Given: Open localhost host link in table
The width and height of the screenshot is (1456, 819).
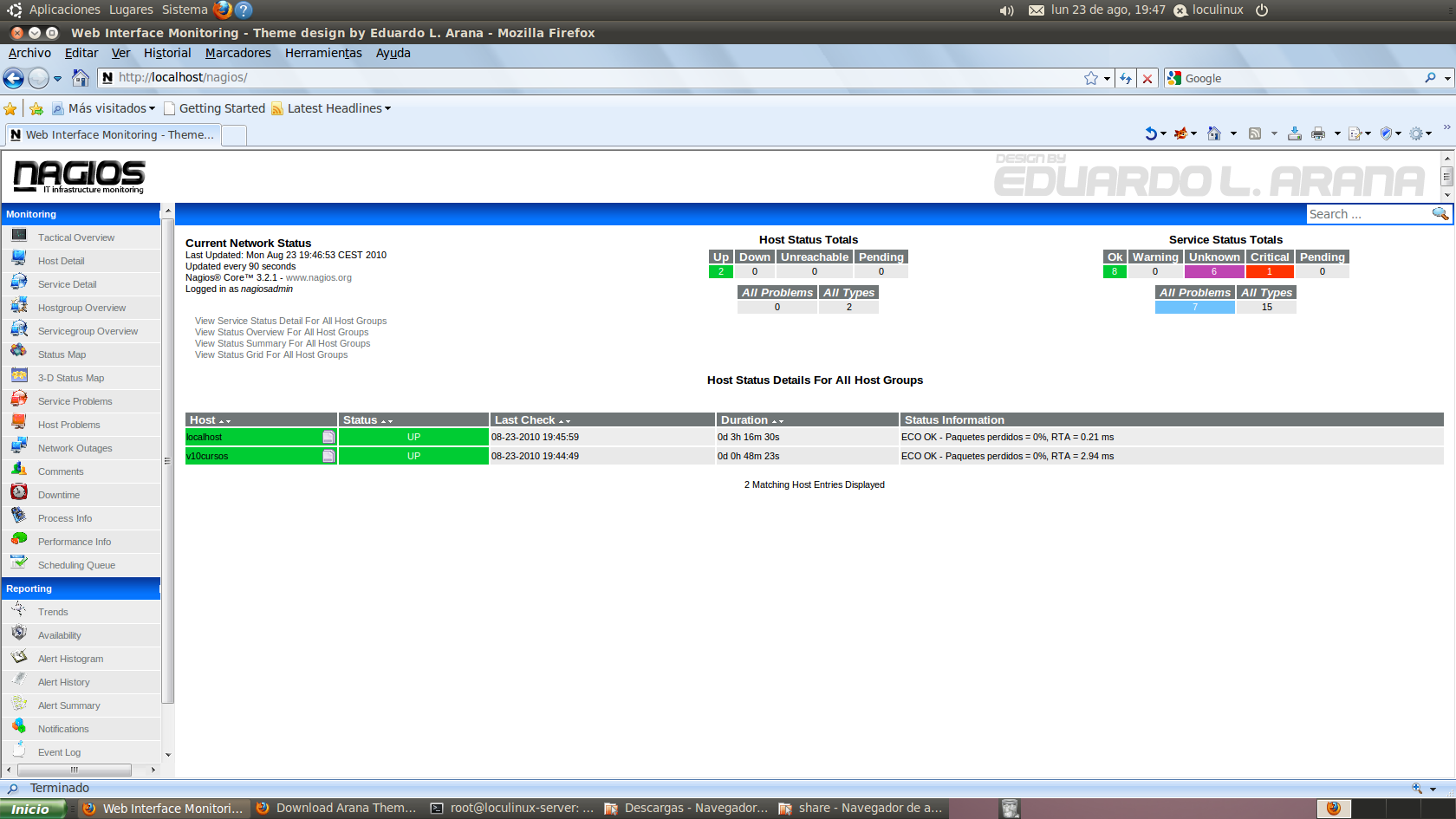Looking at the screenshot, I should point(204,437).
